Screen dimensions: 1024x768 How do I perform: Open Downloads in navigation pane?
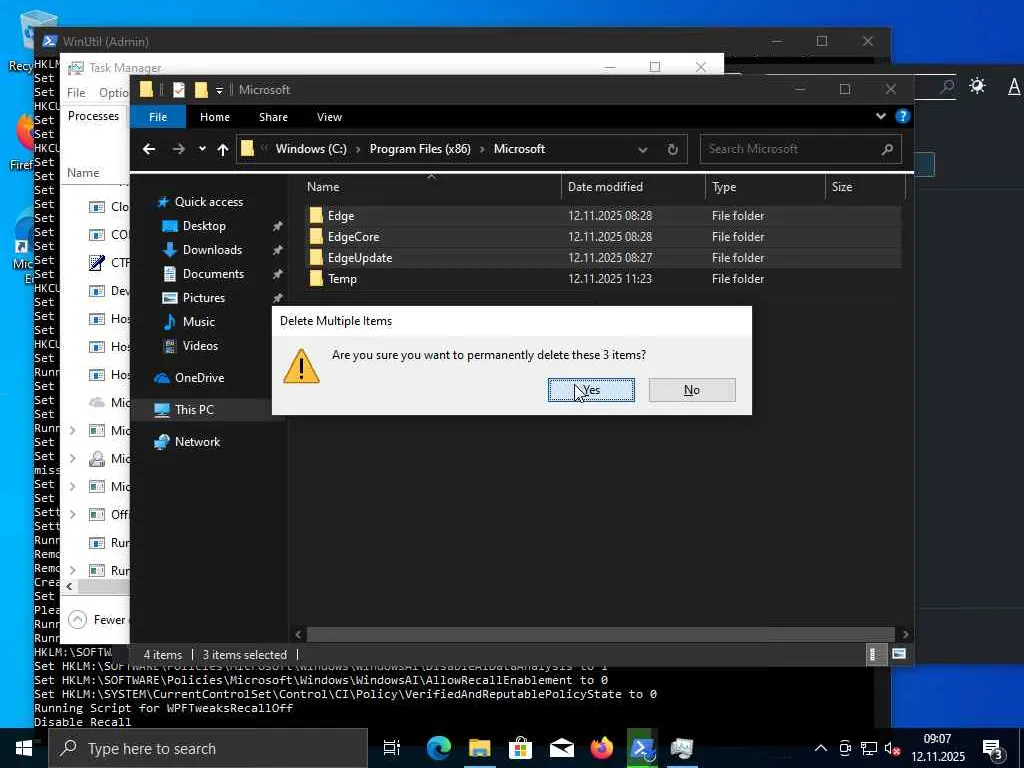212,249
